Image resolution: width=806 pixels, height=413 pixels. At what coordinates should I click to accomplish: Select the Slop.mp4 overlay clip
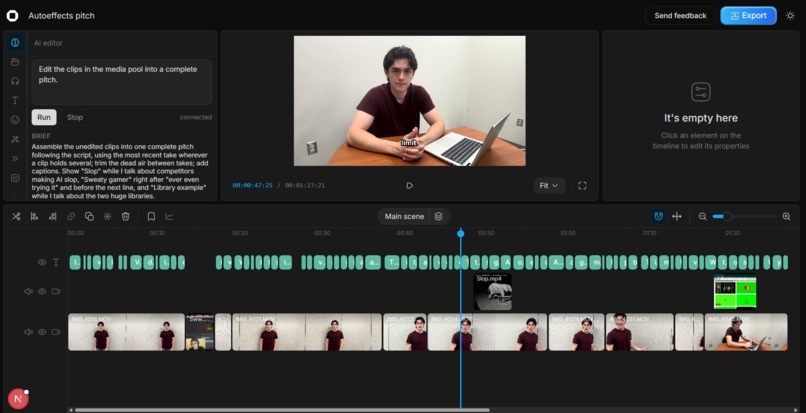492,292
